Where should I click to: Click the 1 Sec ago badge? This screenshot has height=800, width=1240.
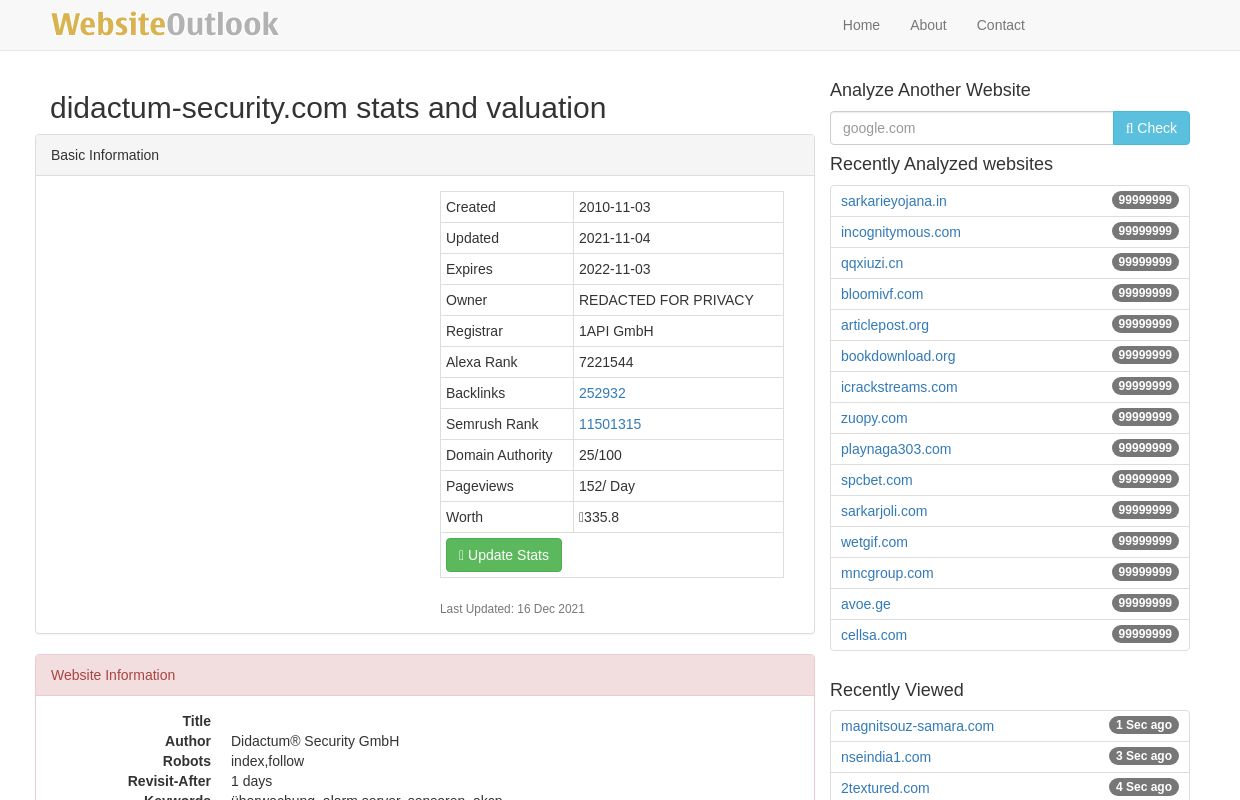click(x=1144, y=725)
